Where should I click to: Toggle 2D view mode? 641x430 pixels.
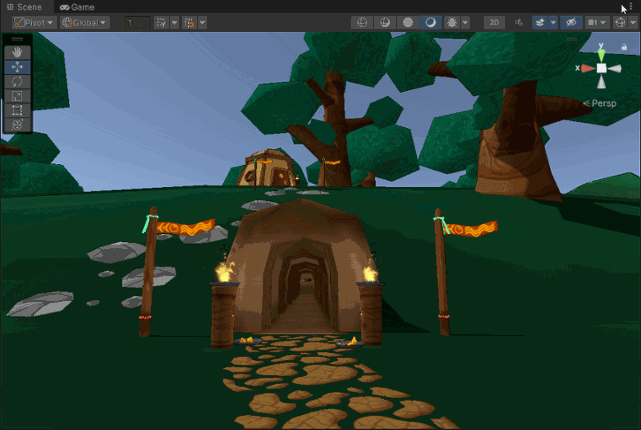pyautogui.click(x=494, y=22)
